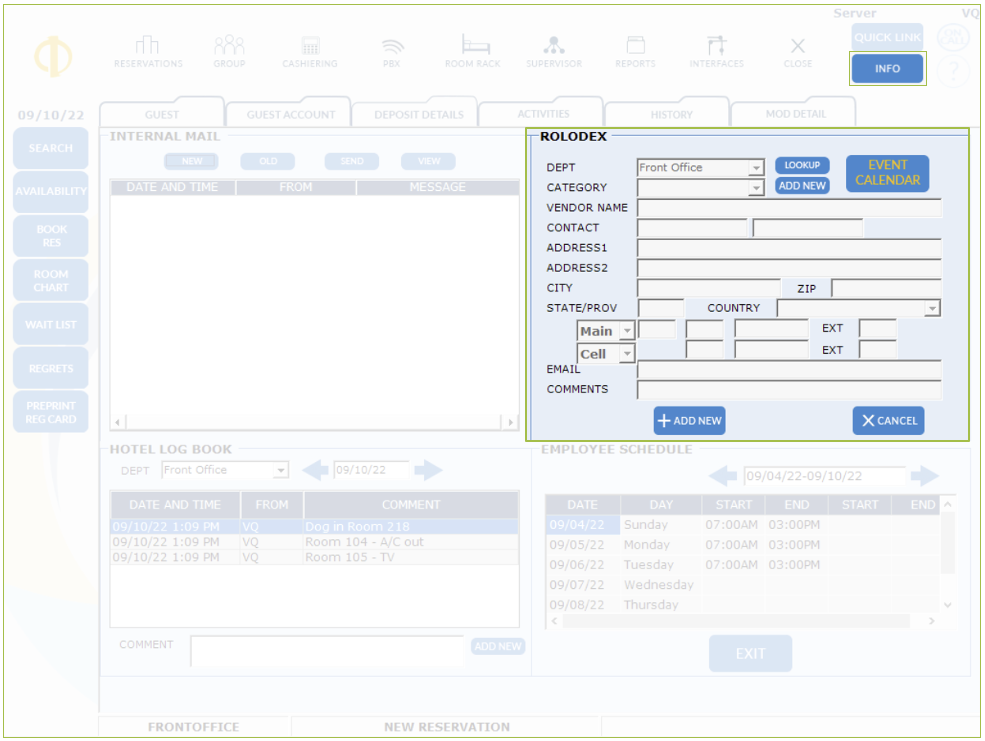Open the Cashiering calculator icon
985x741 pixels.
click(311, 46)
